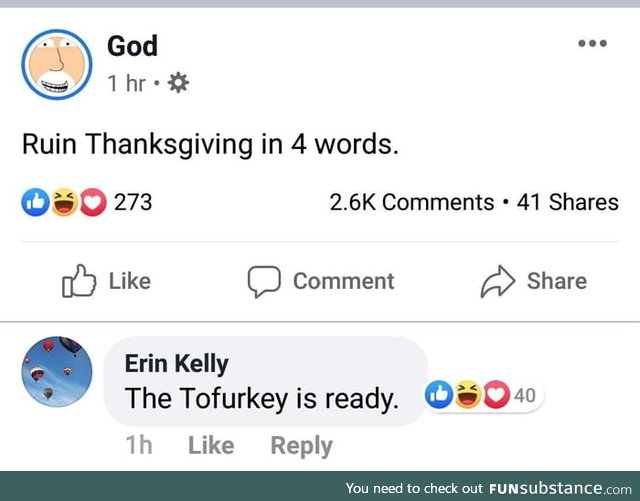Click the comment's thumbs-up reaction icon

[438, 396]
